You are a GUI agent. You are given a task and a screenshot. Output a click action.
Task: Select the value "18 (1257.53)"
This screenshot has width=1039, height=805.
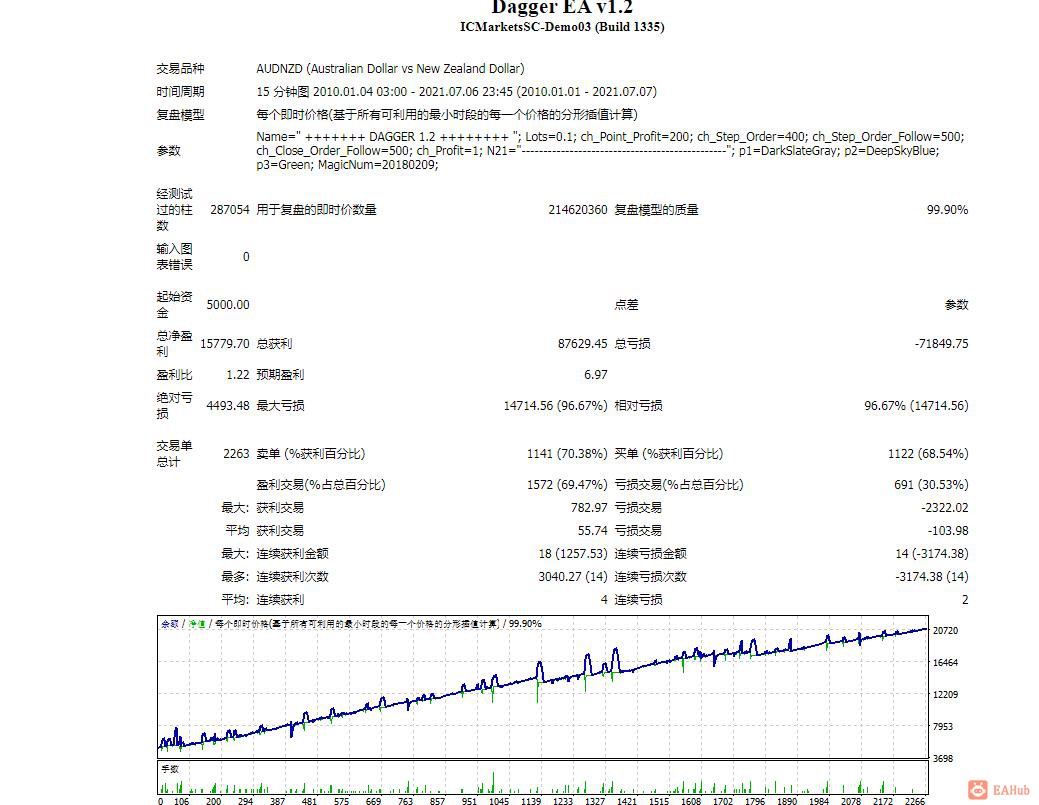[573, 553]
